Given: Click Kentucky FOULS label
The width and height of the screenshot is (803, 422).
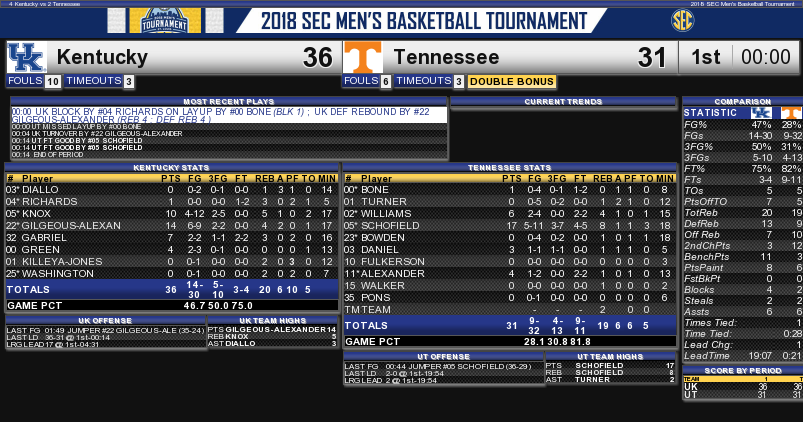Looking at the screenshot, I should coord(25,81).
